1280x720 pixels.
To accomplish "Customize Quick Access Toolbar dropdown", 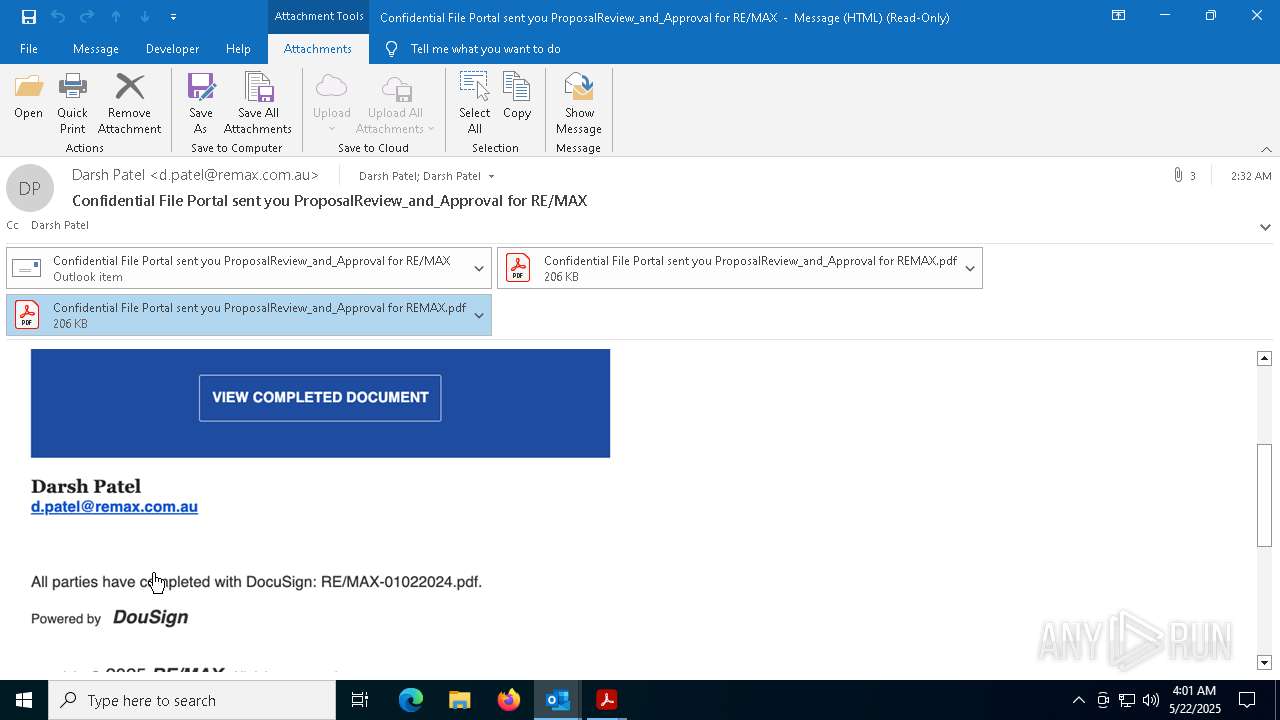I will coord(173,17).
